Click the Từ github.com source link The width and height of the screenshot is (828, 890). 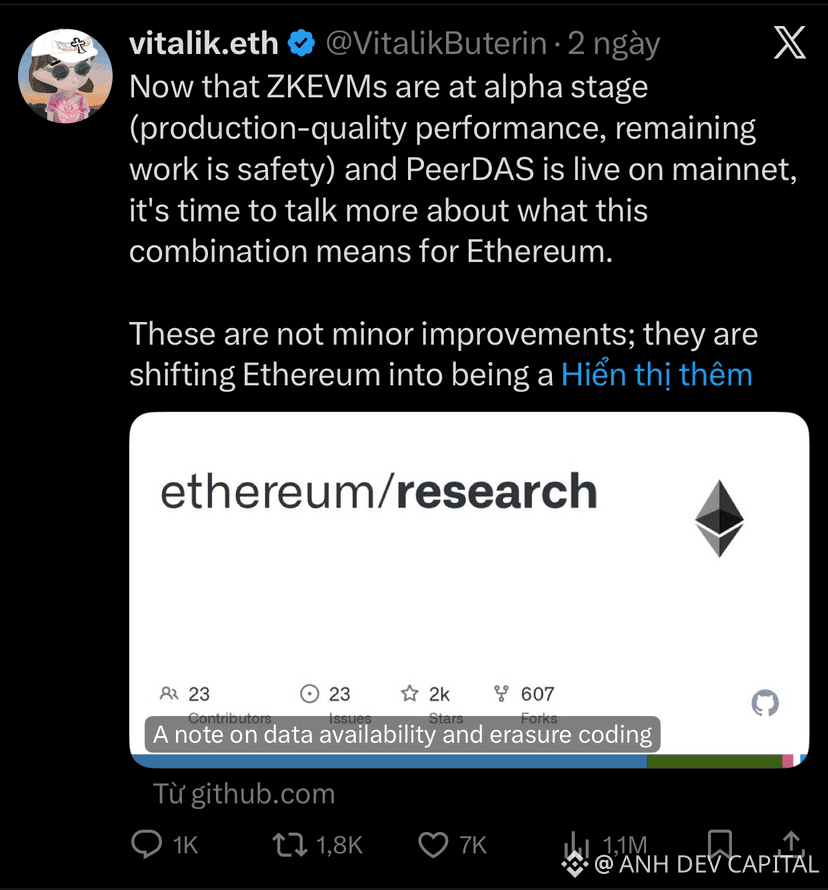pos(244,794)
